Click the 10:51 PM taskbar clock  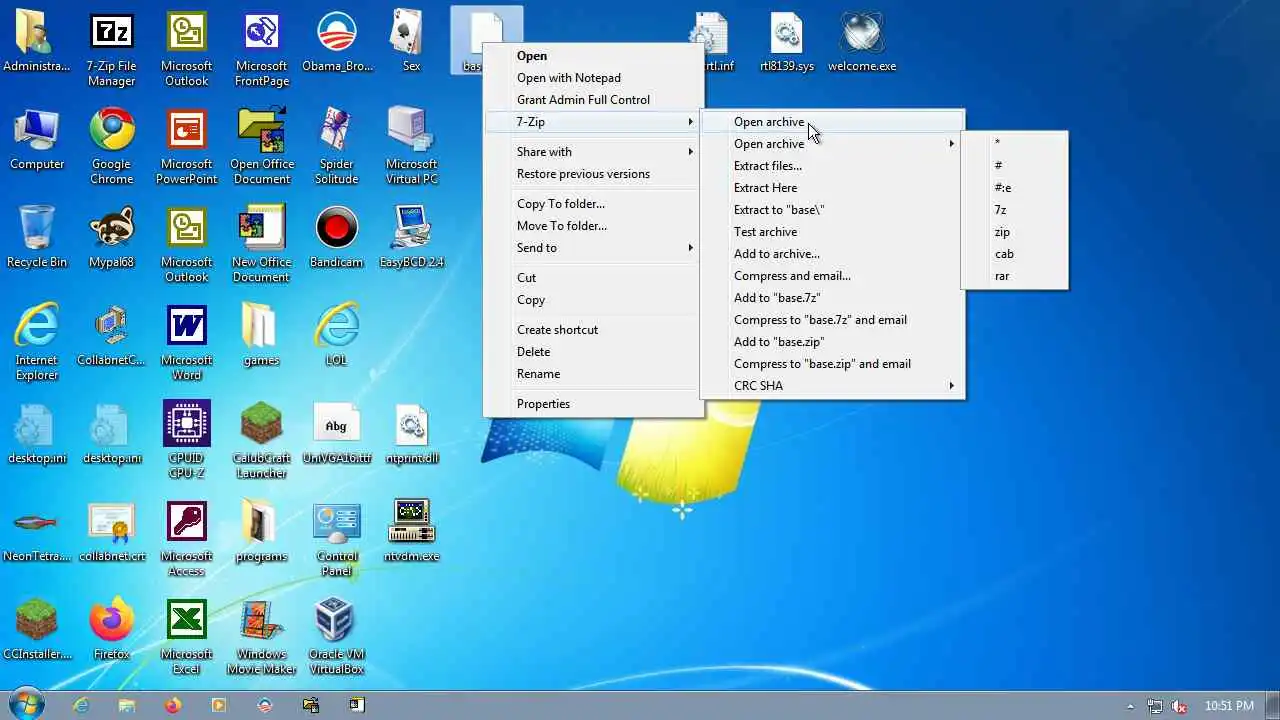click(x=1229, y=706)
